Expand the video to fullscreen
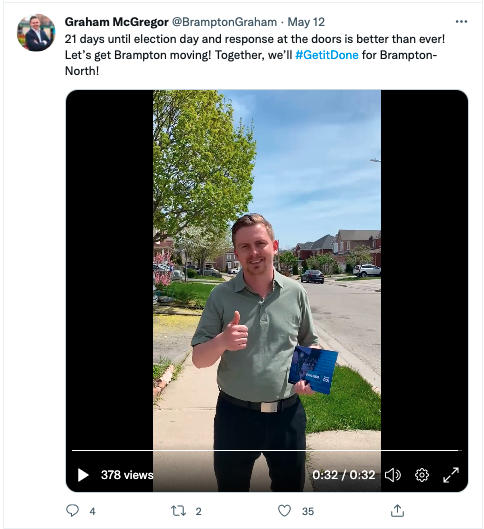The width and height of the screenshot is (484, 529). point(451,475)
